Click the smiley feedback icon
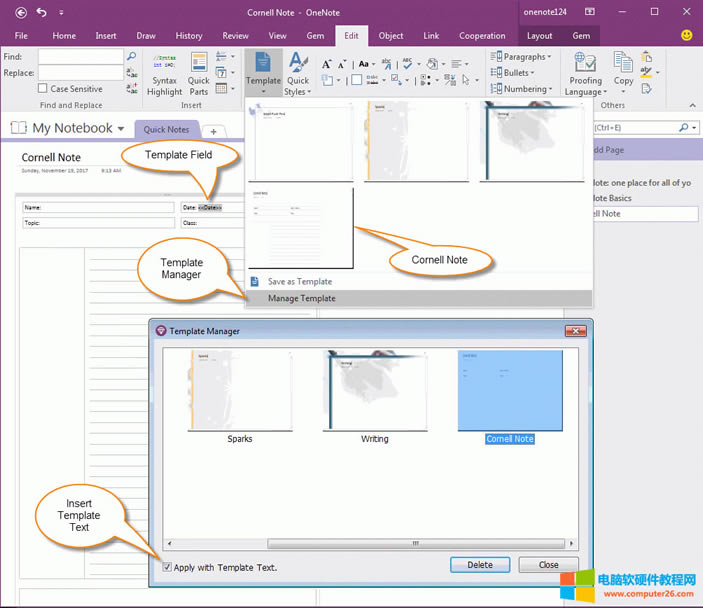703x608 pixels. point(687,35)
